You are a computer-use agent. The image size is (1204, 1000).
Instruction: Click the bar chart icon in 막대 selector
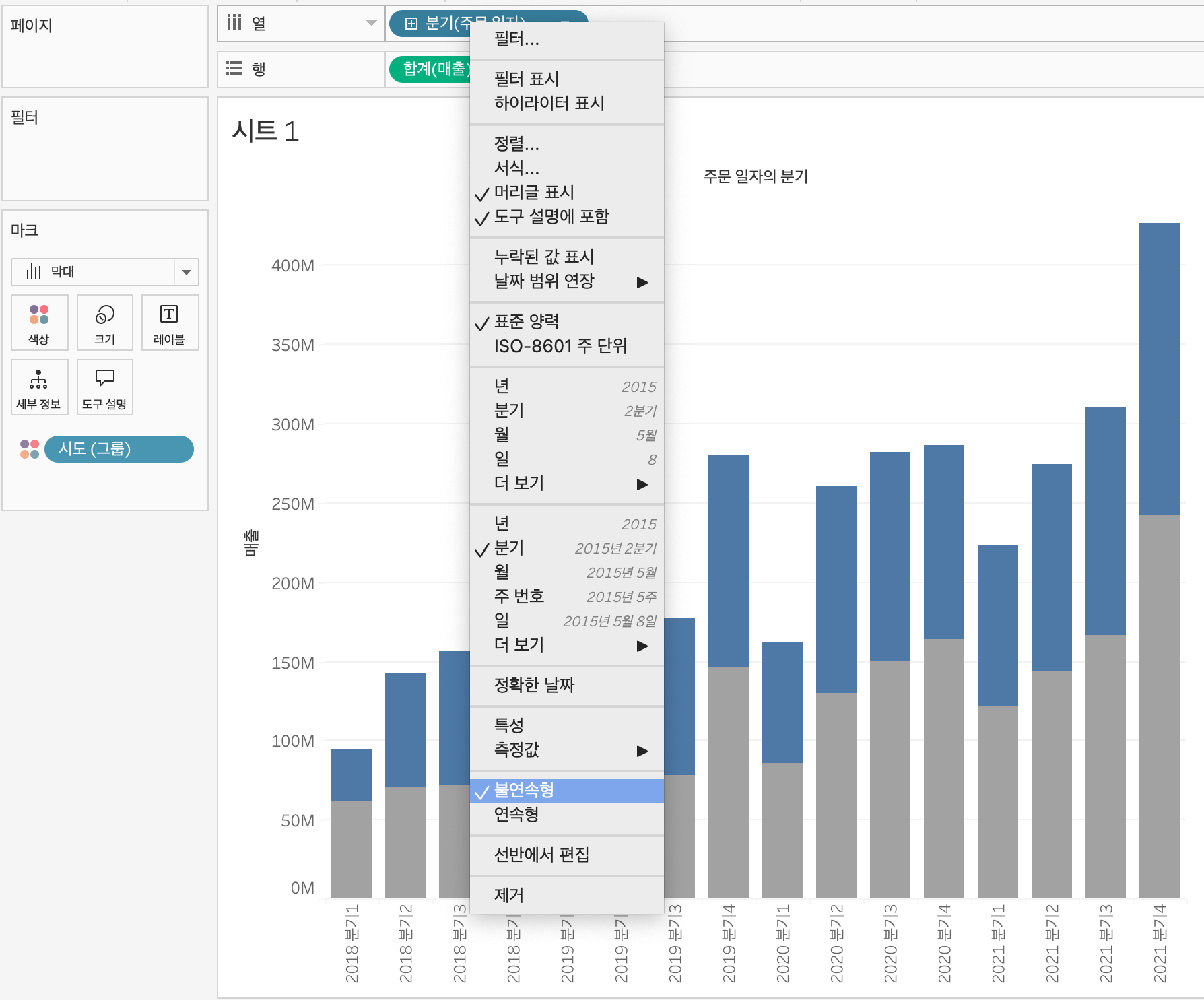[x=34, y=272]
